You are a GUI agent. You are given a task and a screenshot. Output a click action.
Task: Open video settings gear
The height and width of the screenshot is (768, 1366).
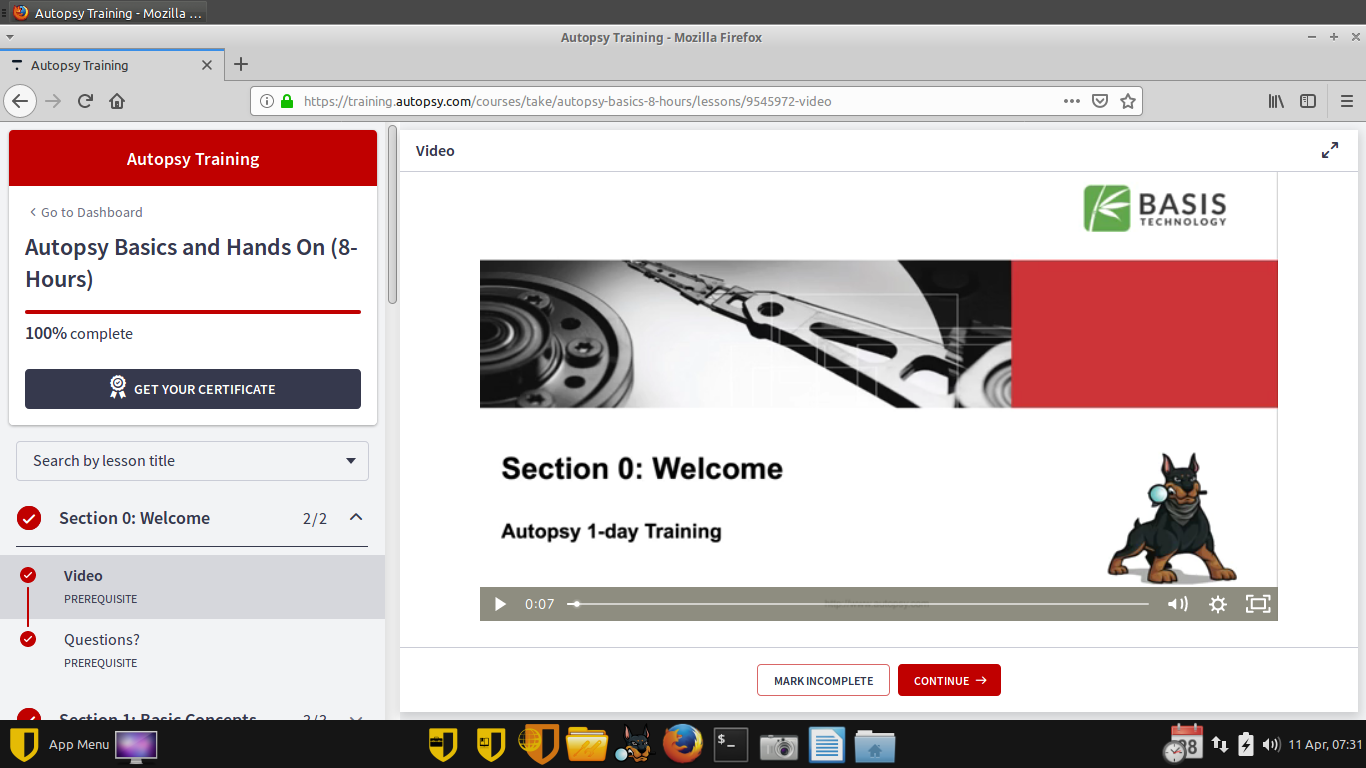pyautogui.click(x=1217, y=604)
